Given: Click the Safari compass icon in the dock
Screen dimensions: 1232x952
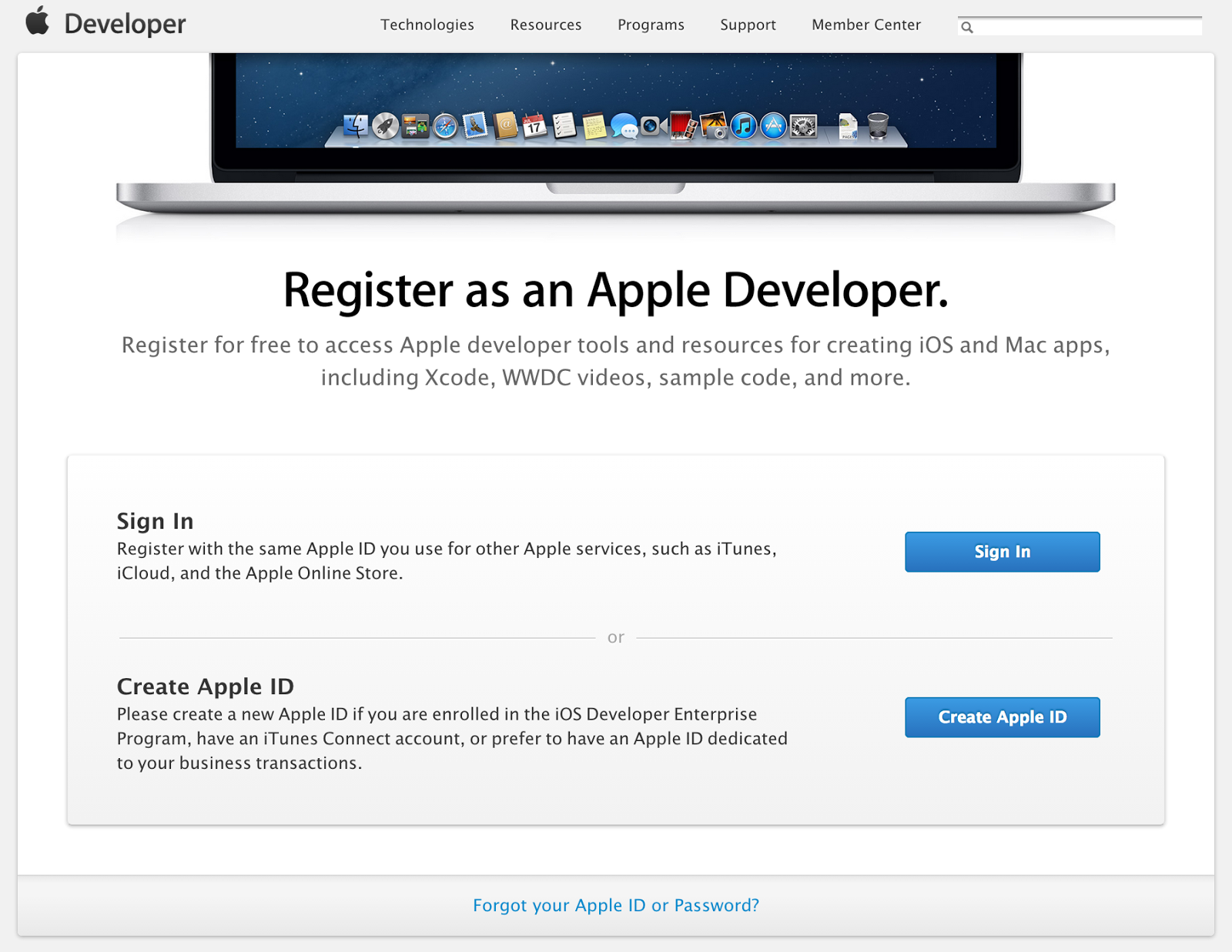Looking at the screenshot, I should [445, 125].
